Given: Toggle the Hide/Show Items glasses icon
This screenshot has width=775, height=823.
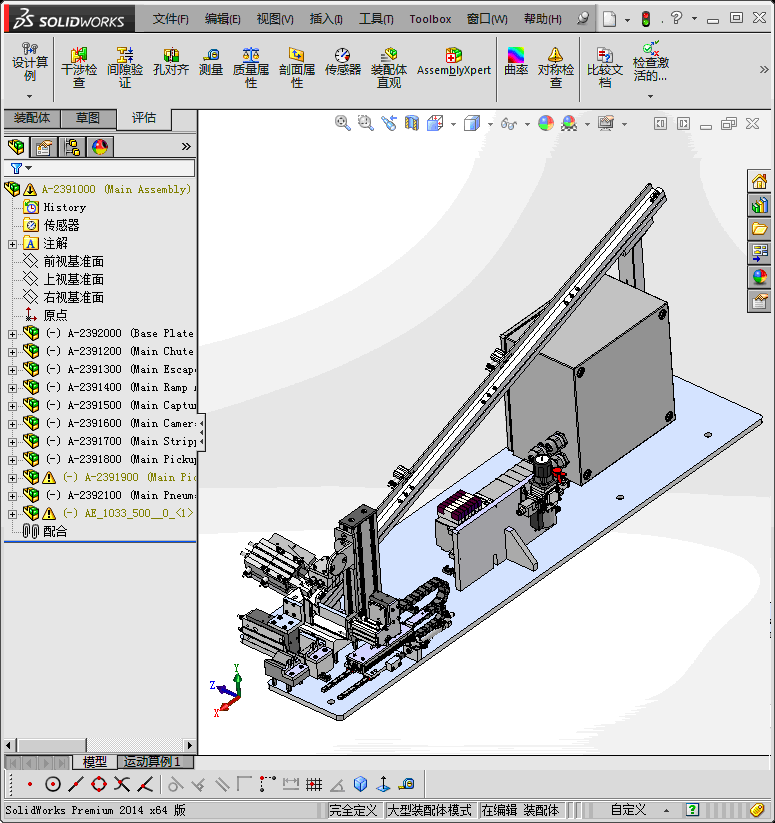Looking at the screenshot, I should point(509,123).
